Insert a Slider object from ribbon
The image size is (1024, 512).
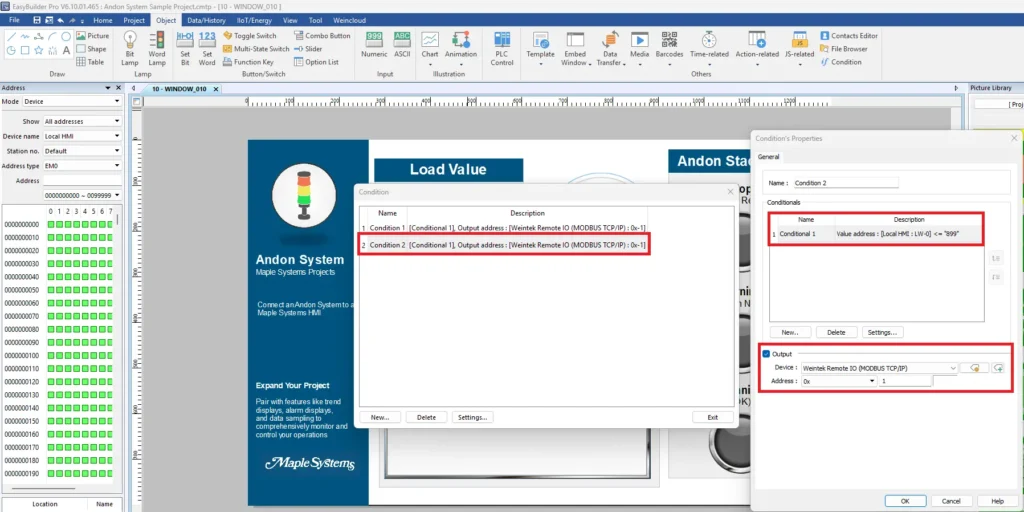click(x=308, y=49)
